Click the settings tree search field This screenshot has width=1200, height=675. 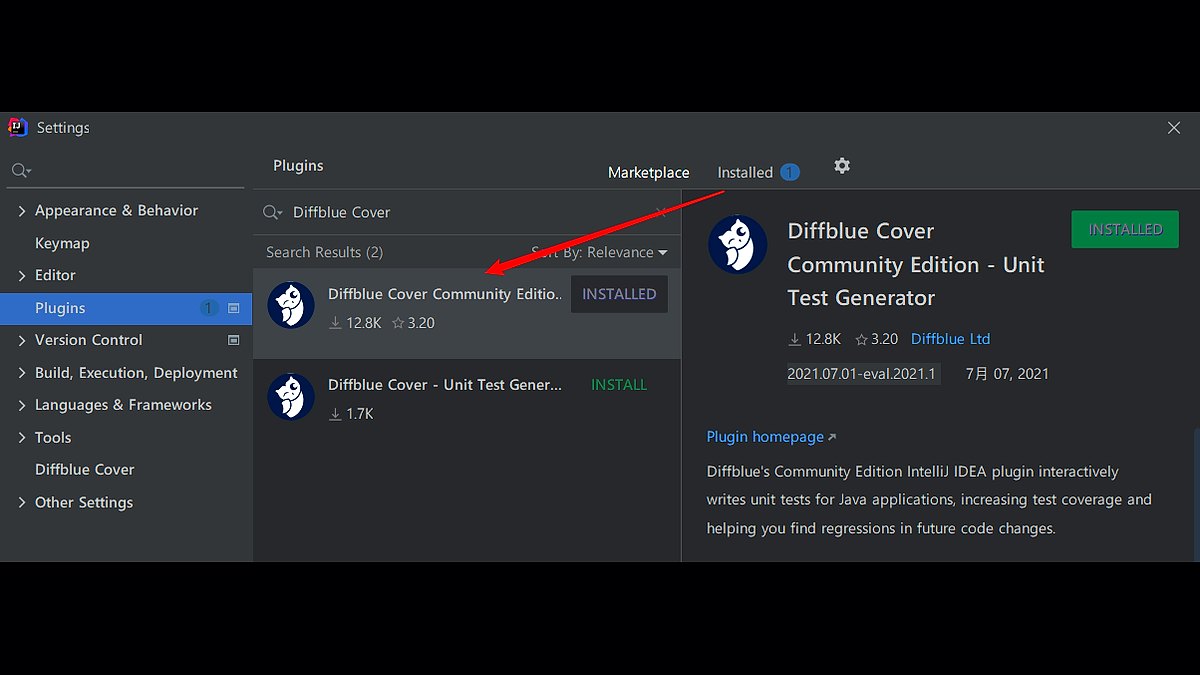pos(127,171)
